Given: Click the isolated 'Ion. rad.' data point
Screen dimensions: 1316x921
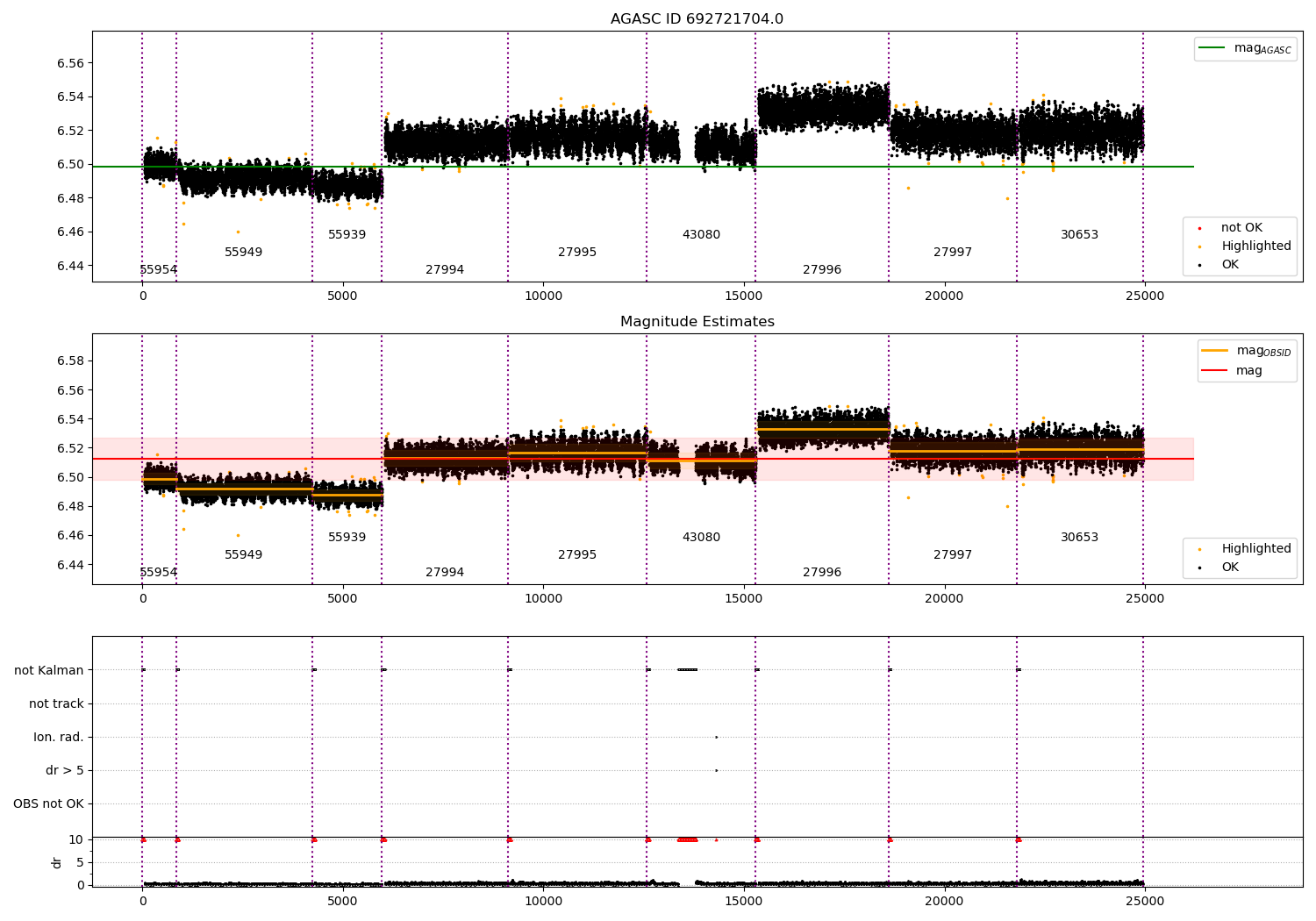Looking at the screenshot, I should tap(716, 737).
